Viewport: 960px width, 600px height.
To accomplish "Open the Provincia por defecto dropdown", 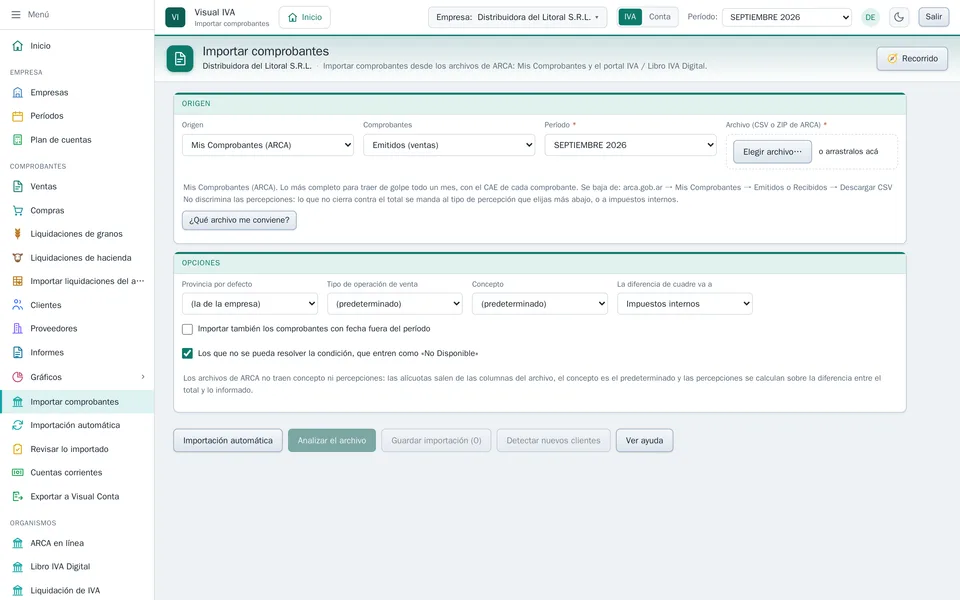I will point(250,304).
